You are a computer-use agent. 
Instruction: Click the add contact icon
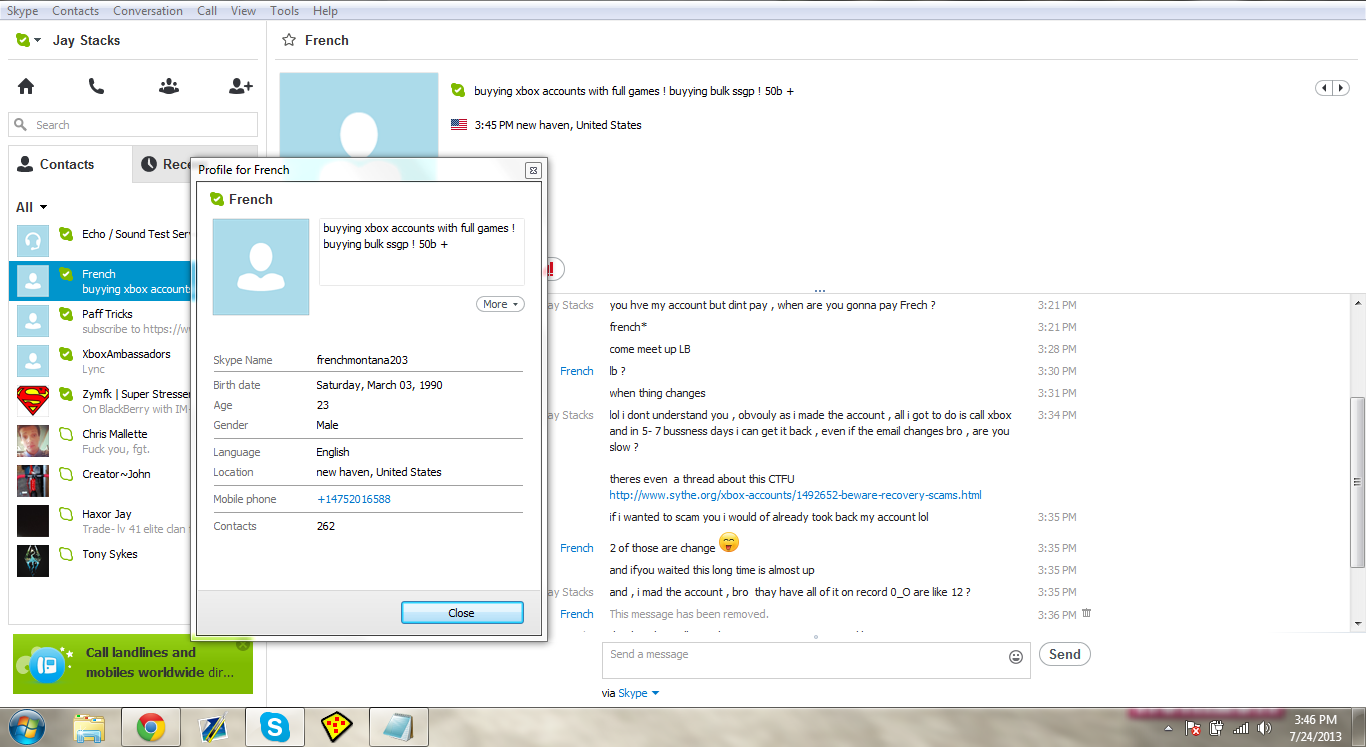(241, 87)
